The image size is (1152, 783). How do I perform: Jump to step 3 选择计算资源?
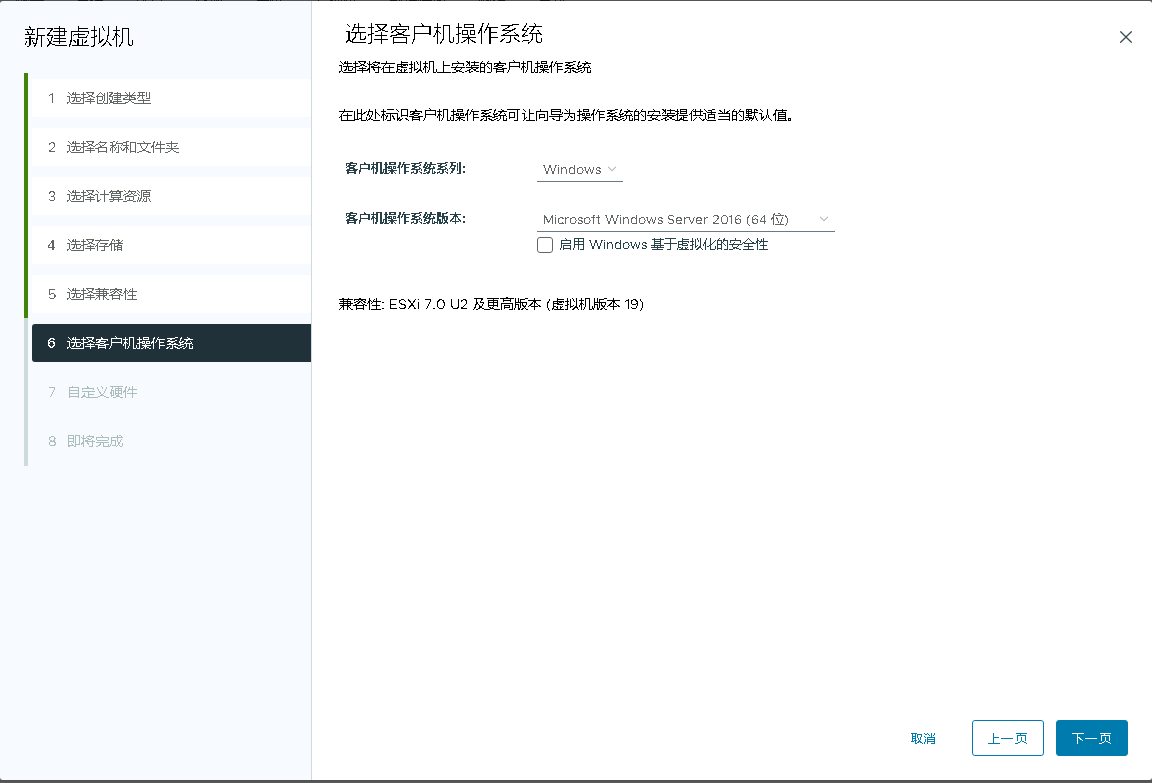click(x=109, y=196)
